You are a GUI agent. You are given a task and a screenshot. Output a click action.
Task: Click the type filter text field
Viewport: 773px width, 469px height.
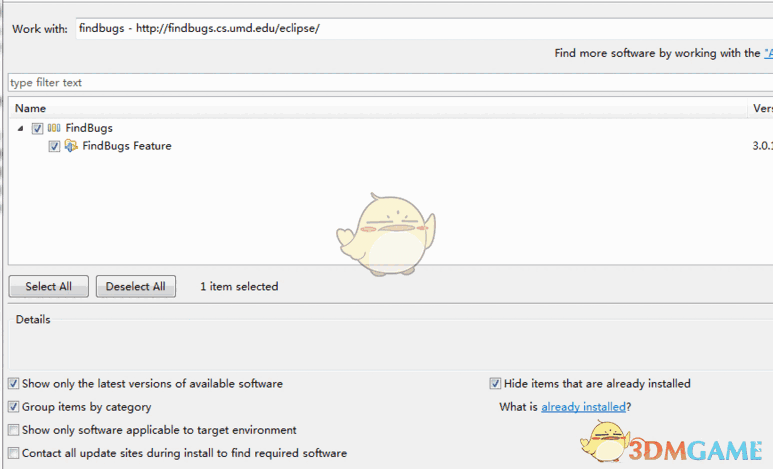(x=390, y=82)
